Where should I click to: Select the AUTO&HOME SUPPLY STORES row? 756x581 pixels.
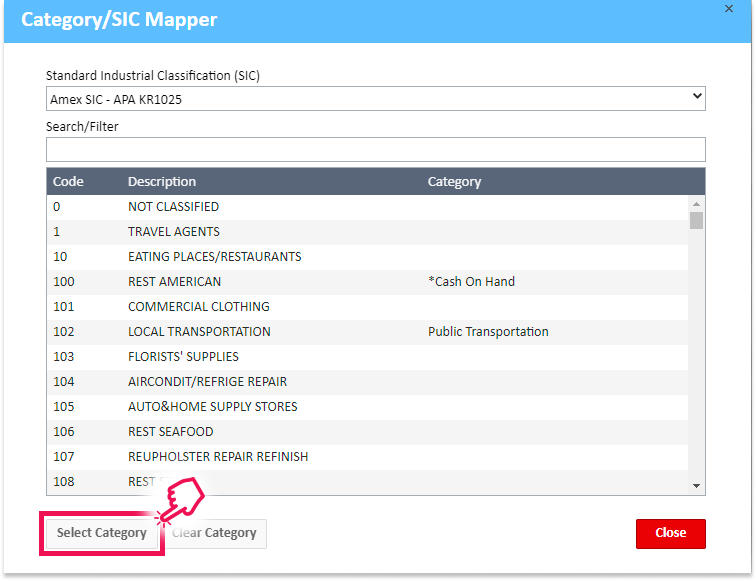pyautogui.click(x=212, y=407)
